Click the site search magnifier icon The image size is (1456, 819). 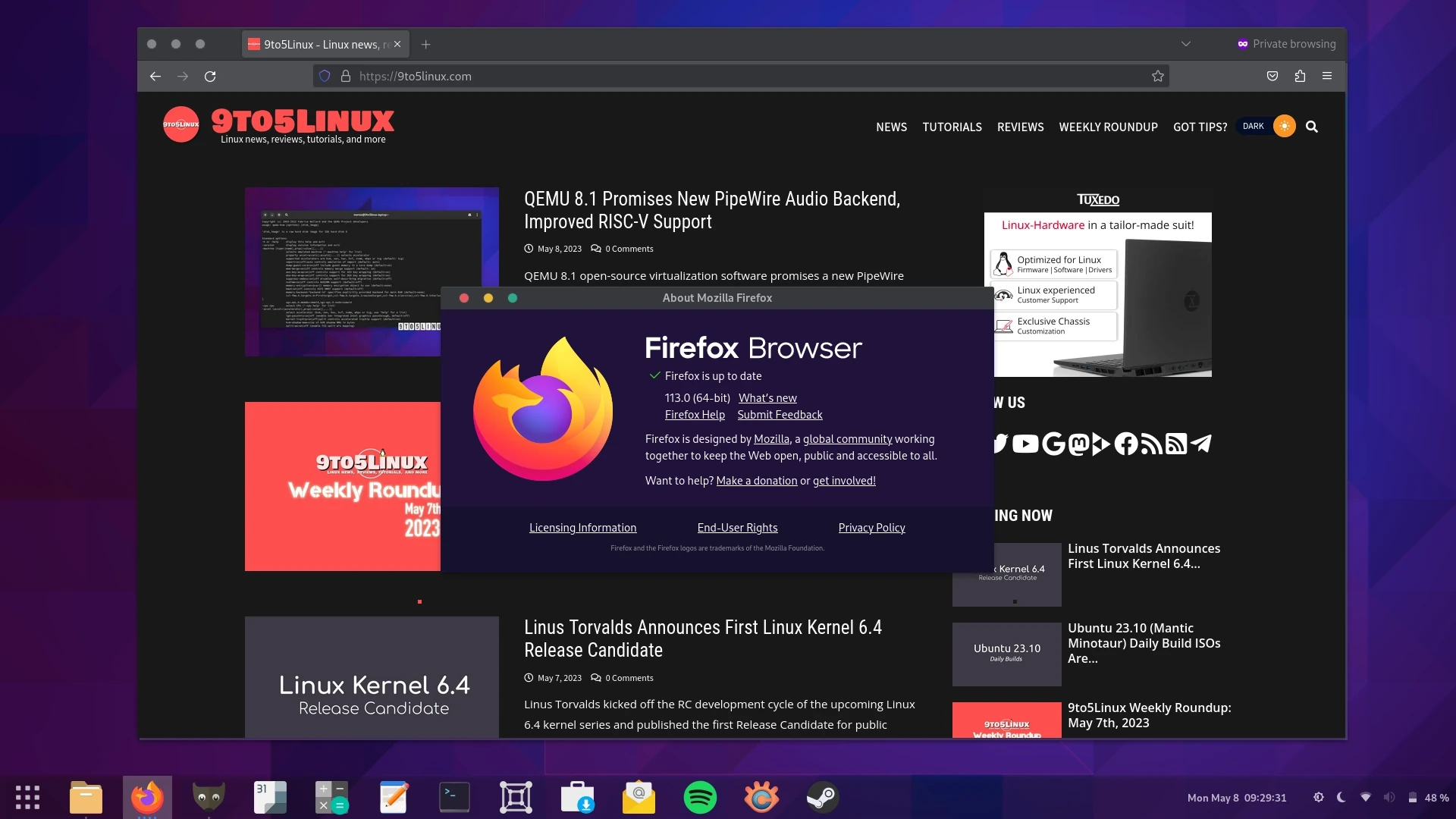(x=1312, y=127)
